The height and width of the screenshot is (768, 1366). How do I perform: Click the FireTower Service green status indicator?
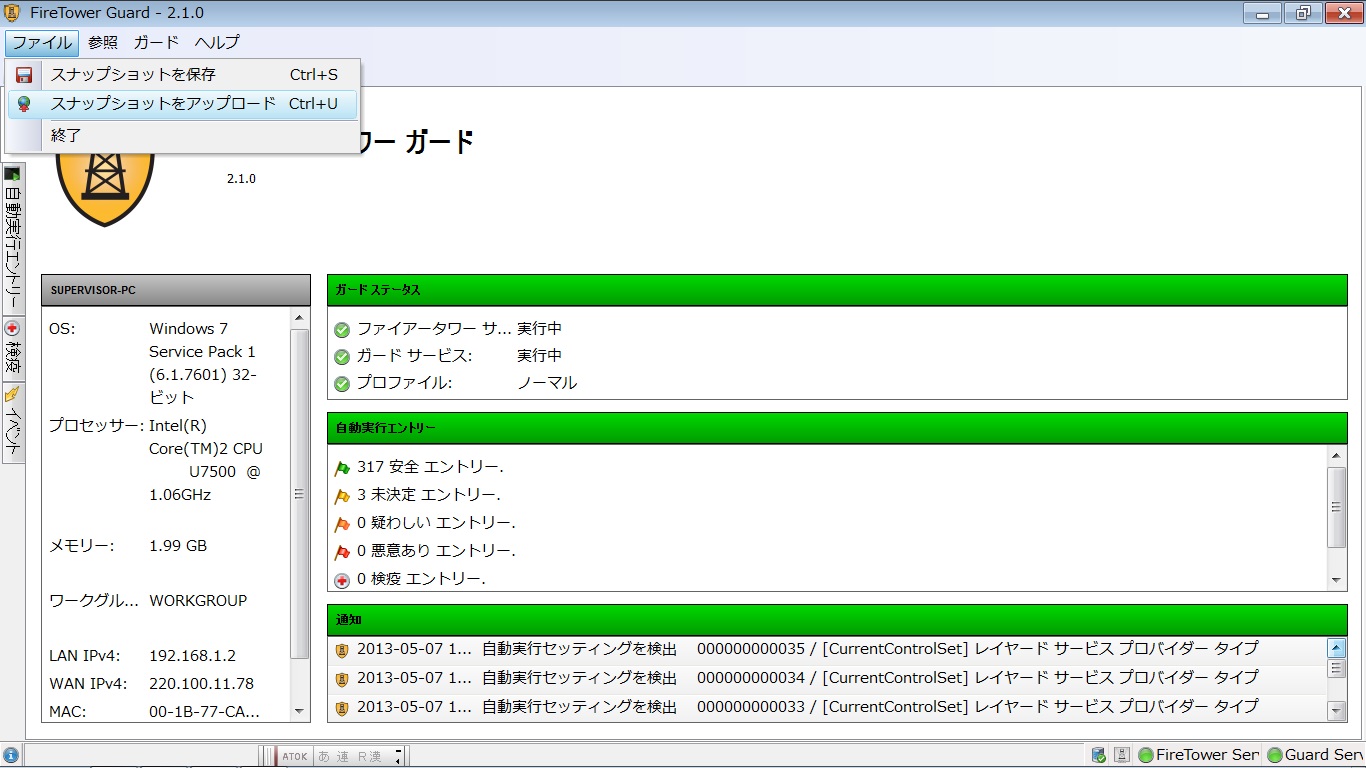1146,756
